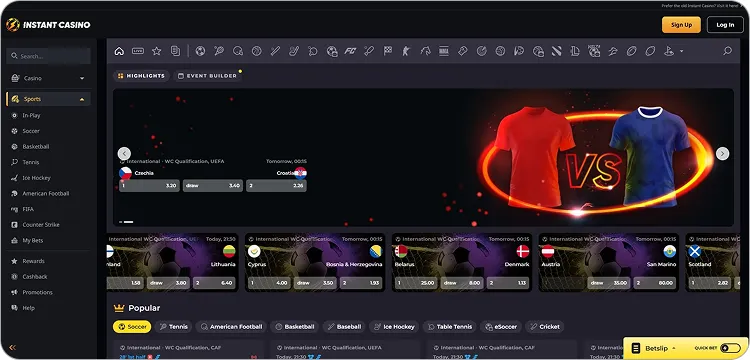This screenshot has height=360, width=750.
Task: Collapse the sidebar with double chevron
Action: (12, 348)
